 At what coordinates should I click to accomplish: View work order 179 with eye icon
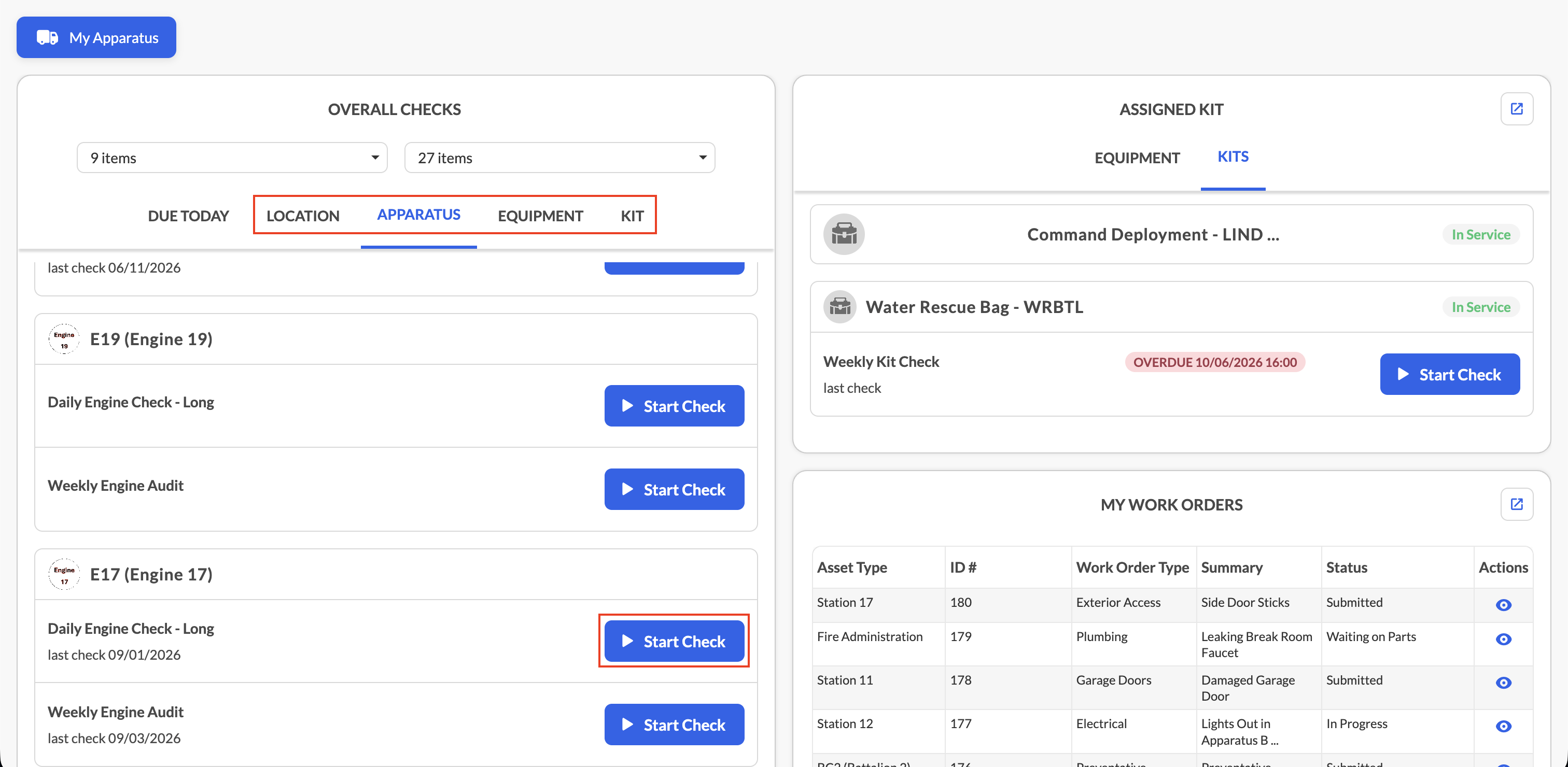click(1503, 638)
